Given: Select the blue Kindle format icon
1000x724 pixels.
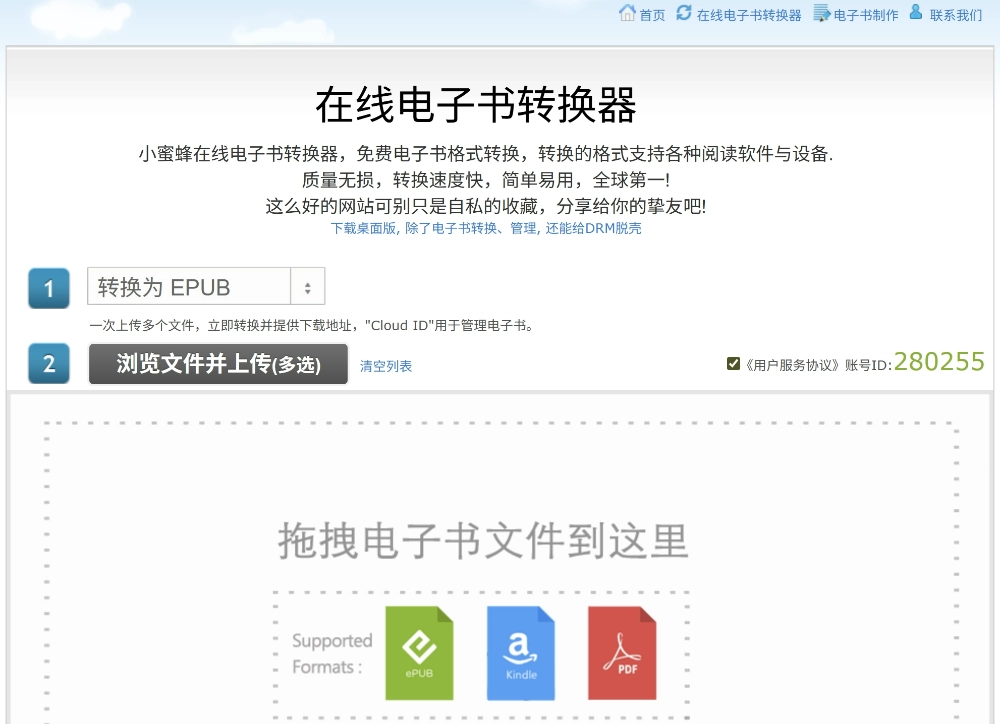Looking at the screenshot, I should [520, 652].
